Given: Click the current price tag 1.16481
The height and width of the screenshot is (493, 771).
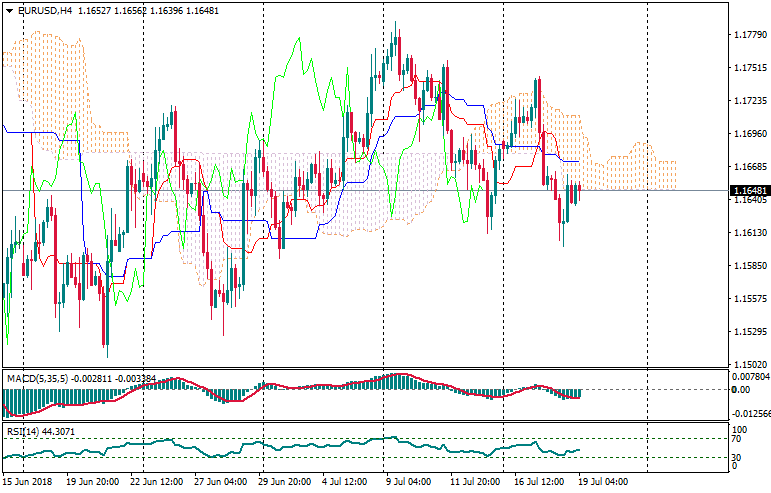Looking at the screenshot, I should pyautogui.click(x=749, y=190).
